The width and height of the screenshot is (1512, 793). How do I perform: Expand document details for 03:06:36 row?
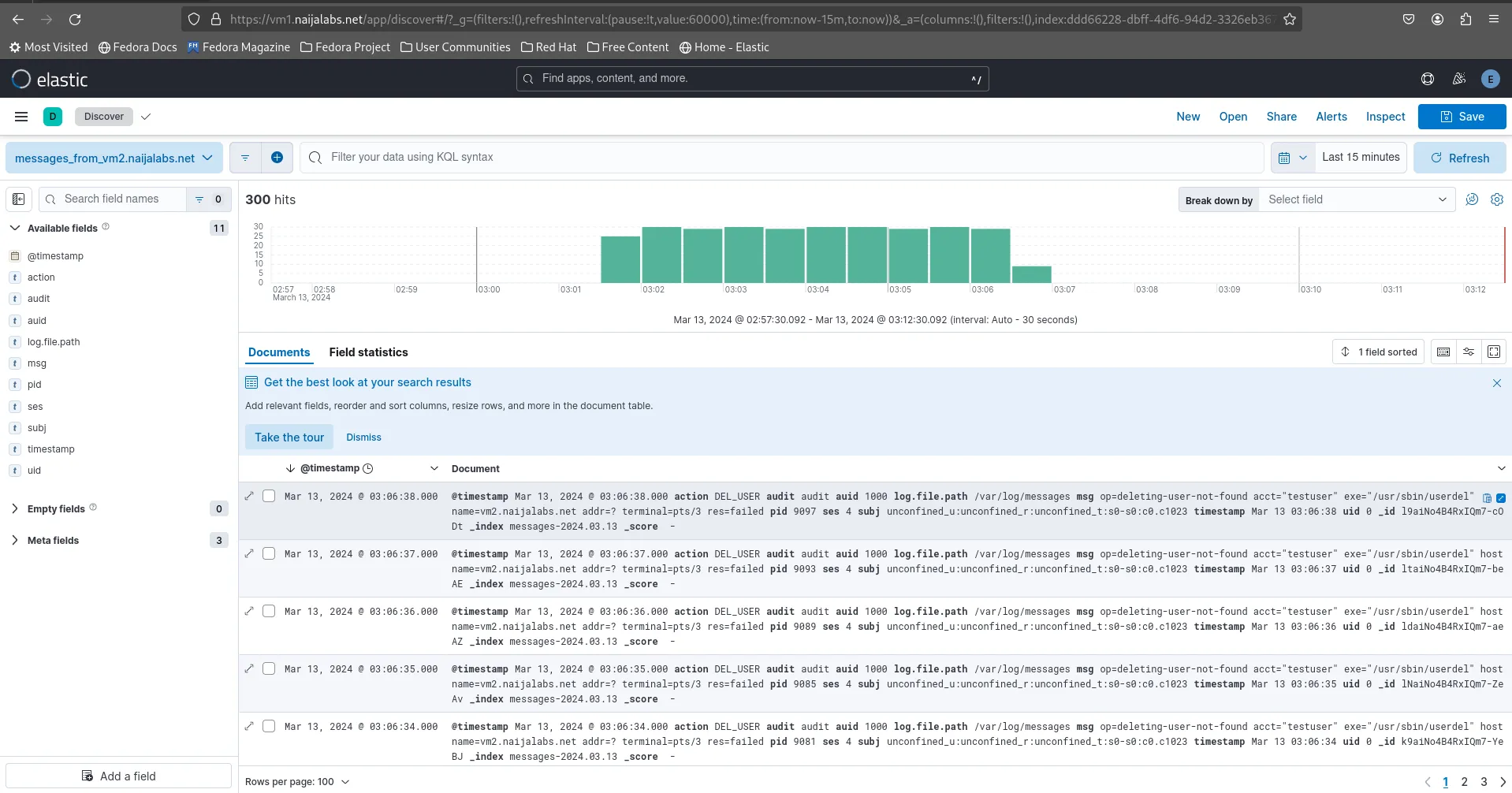pyautogui.click(x=249, y=611)
